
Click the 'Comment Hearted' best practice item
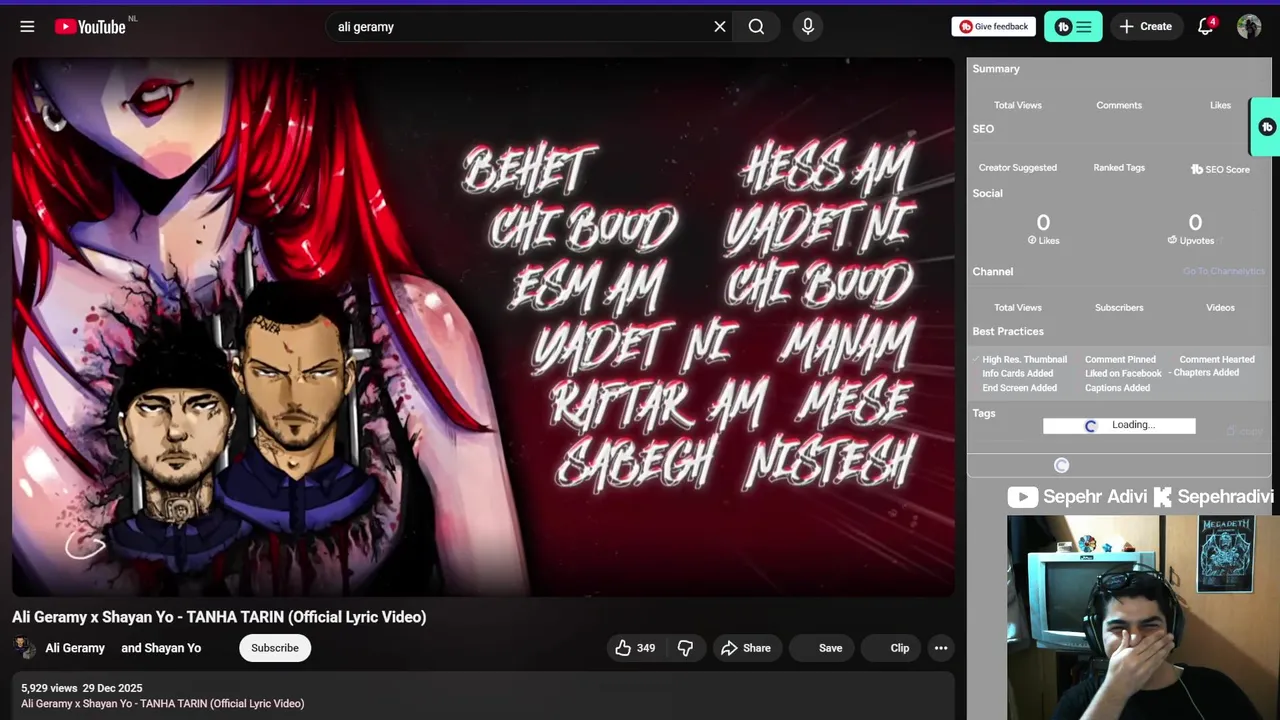pyautogui.click(x=1217, y=359)
